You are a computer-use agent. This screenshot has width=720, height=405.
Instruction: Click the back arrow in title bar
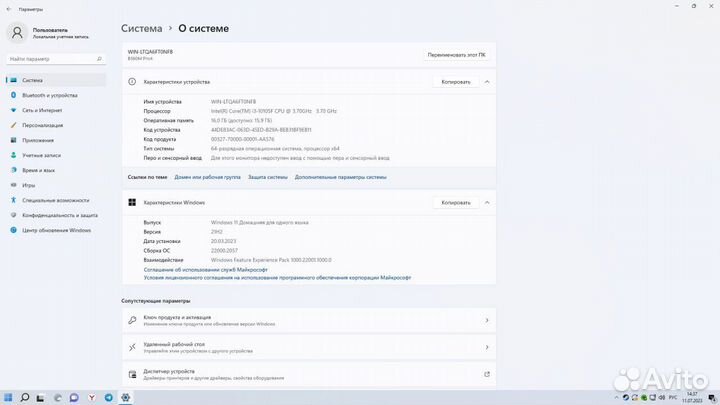(x=9, y=9)
